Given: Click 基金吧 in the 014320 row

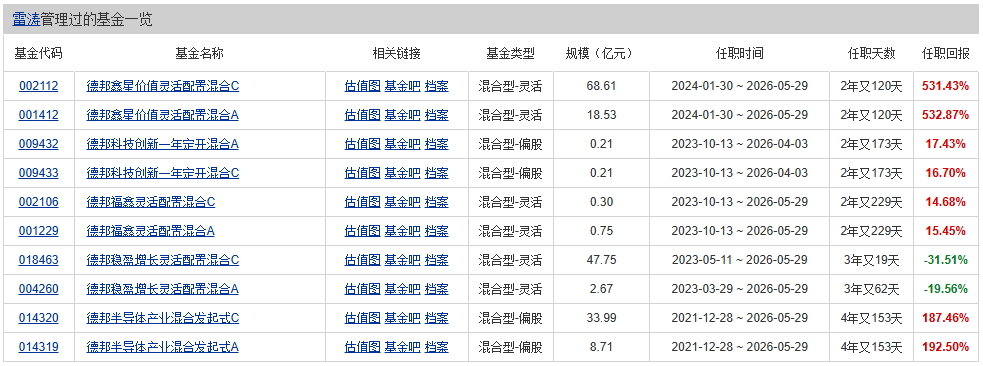Looking at the screenshot, I should 402,318.
